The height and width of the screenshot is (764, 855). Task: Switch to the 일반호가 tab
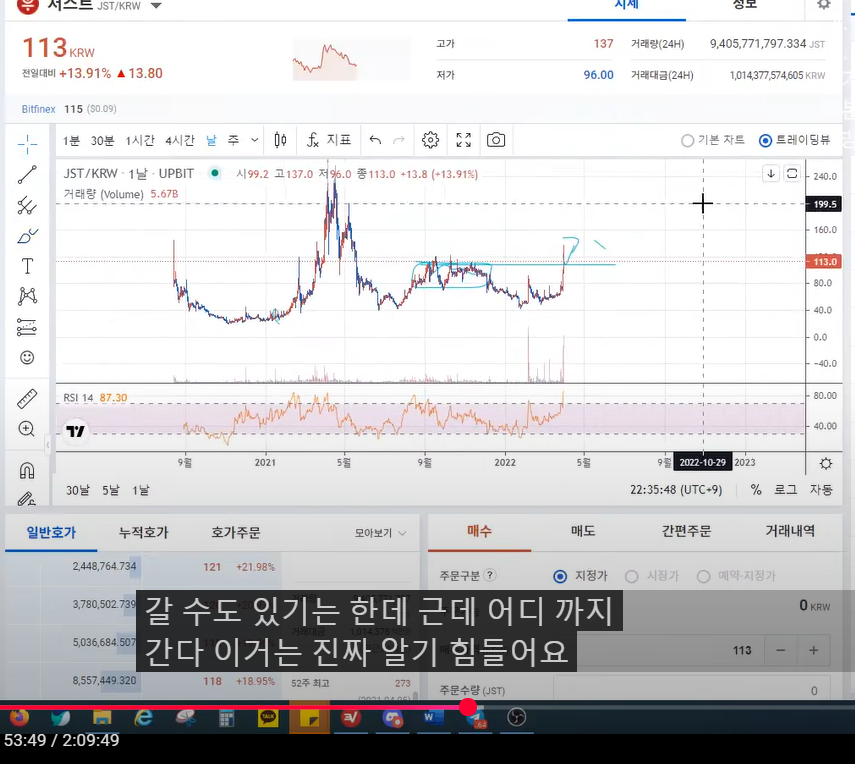pos(51,532)
